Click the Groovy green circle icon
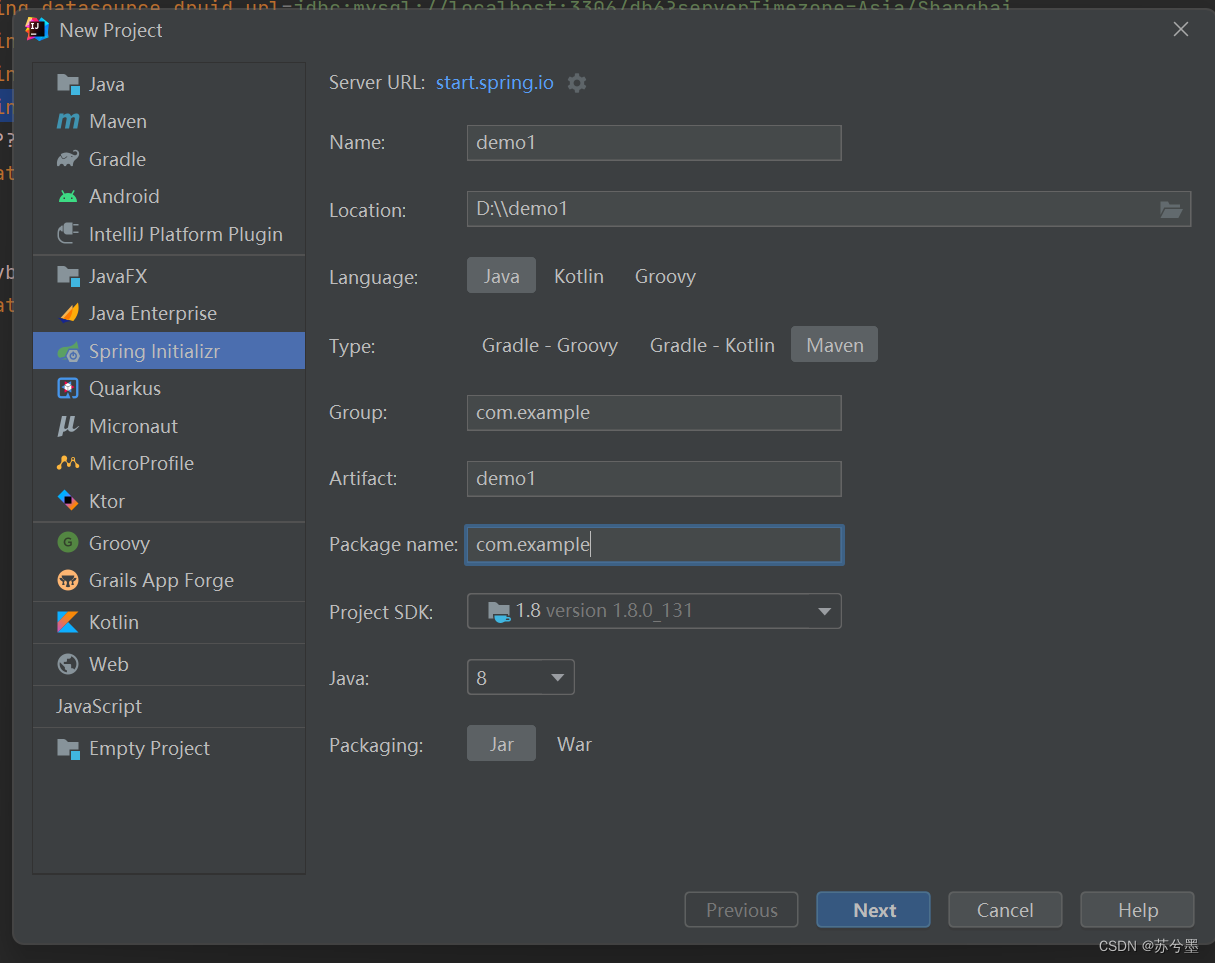1215x963 pixels. click(68, 543)
